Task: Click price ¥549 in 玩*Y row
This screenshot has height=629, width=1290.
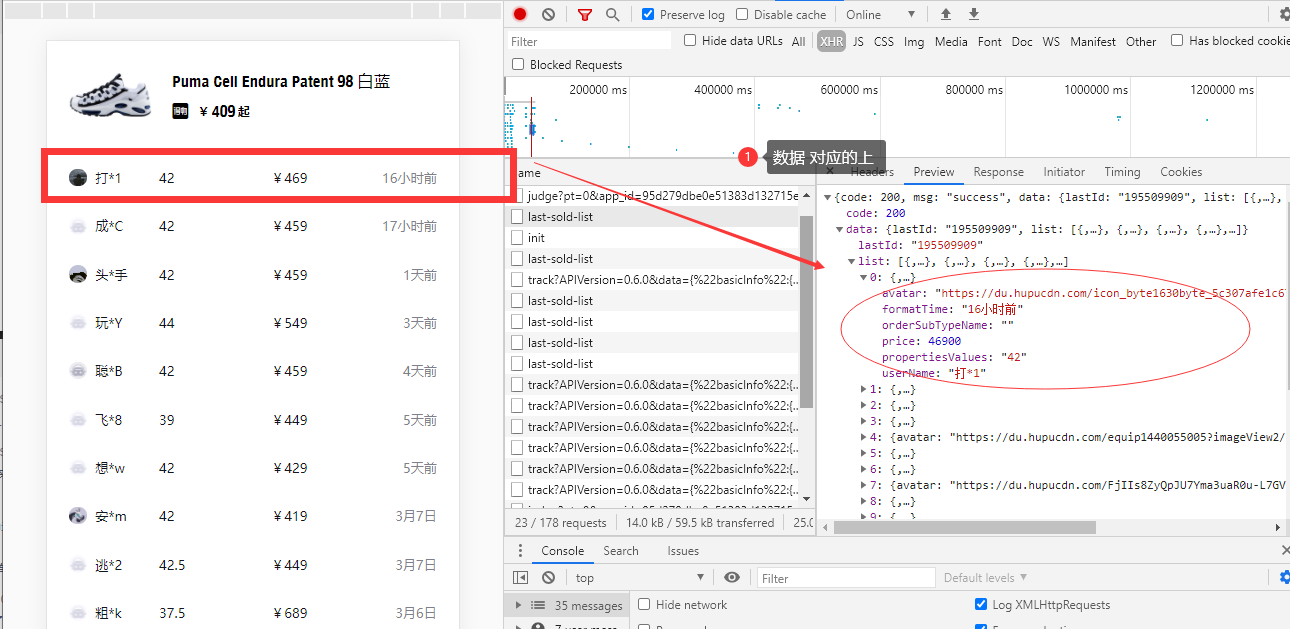Action: pos(290,323)
